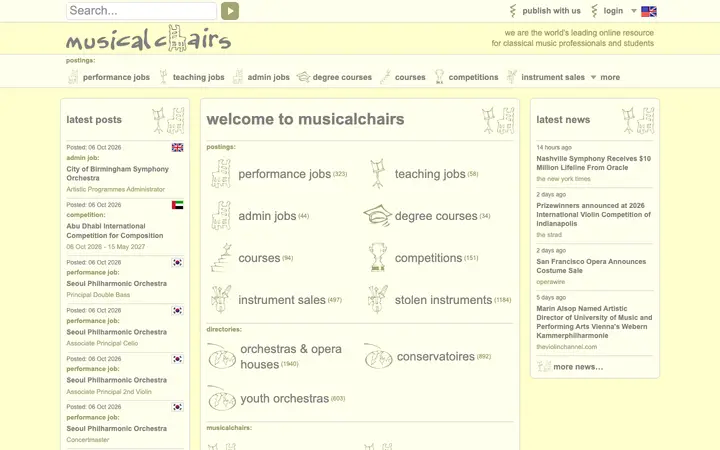Click the operawire source text

tap(551, 281)
